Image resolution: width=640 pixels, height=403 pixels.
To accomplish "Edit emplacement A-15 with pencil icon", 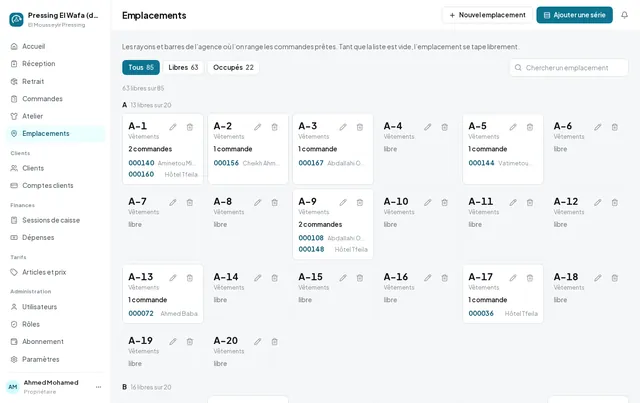I will click(x=343, y=278).
